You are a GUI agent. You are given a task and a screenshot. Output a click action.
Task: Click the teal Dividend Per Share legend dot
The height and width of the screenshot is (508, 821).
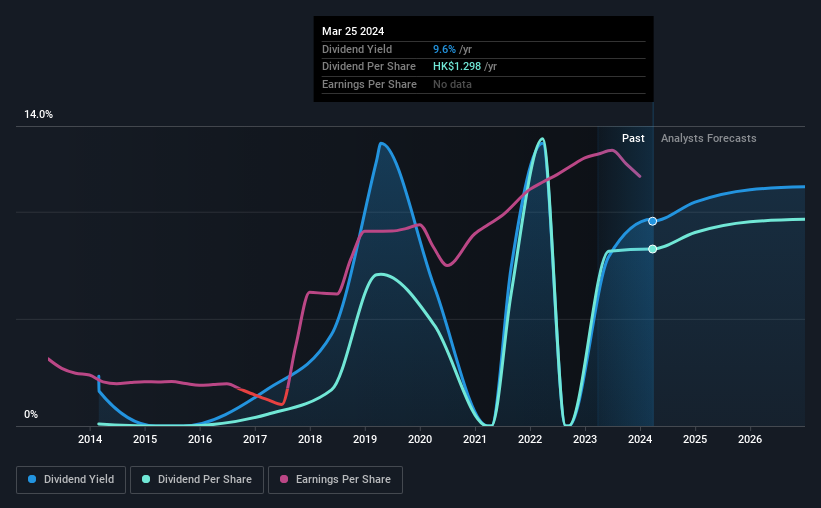point(146,479)
